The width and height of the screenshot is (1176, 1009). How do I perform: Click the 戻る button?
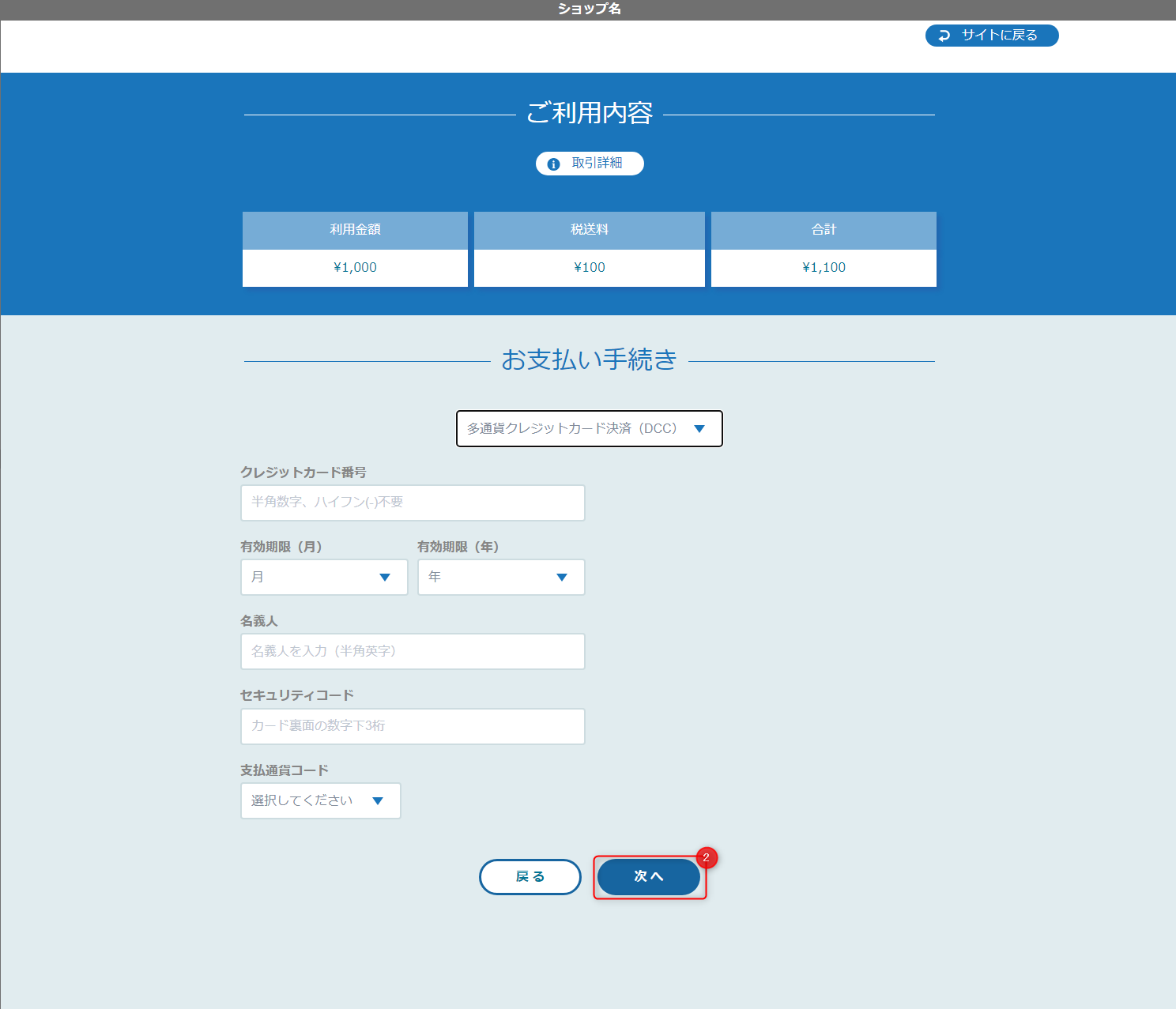point(530,877)
